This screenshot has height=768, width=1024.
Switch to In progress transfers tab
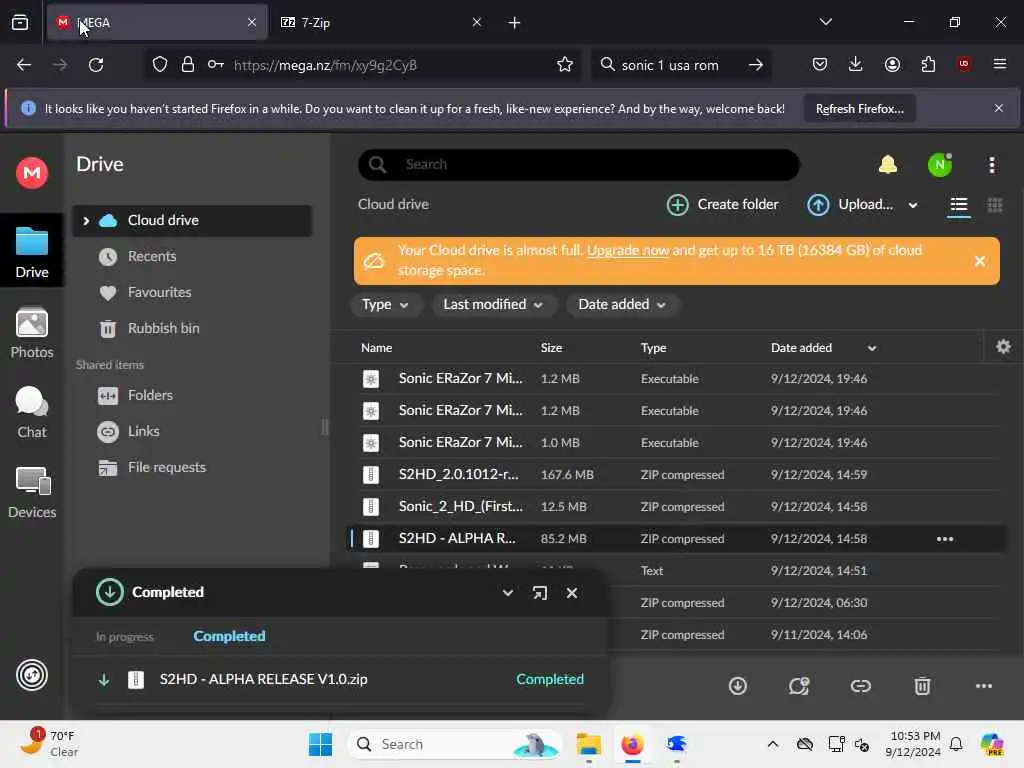[125, 637]
